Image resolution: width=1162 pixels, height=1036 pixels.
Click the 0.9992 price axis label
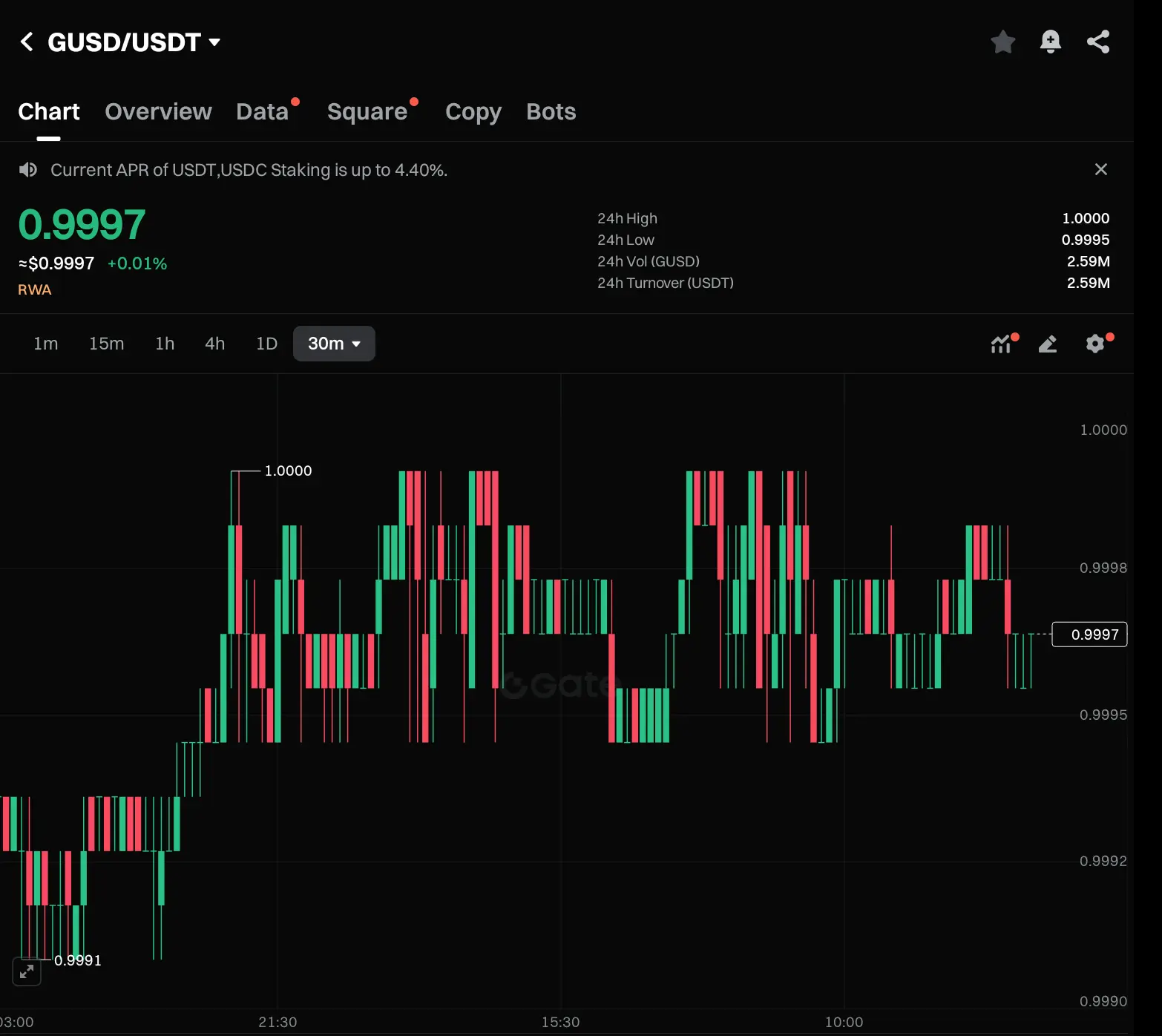click(1103, 861)
